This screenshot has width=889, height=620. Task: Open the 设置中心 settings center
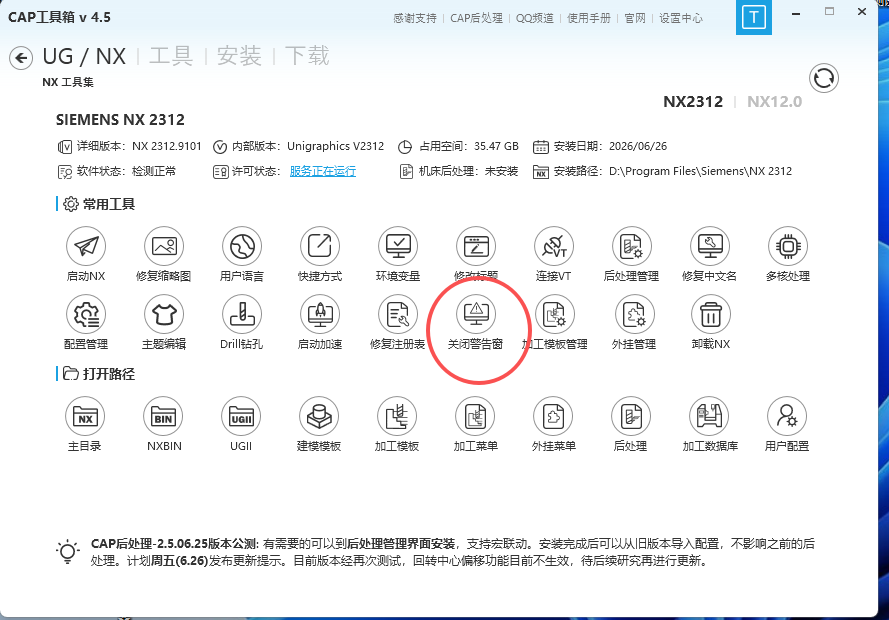coord(681,18)
